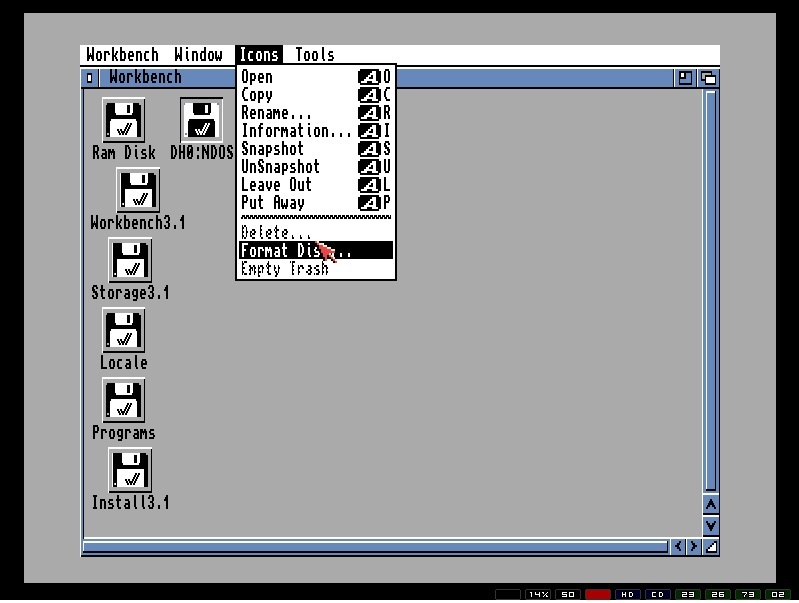Close the open Icons menu title
This screenshot has width=799, height=603.
pyautogui.click(x=259, y=55)
